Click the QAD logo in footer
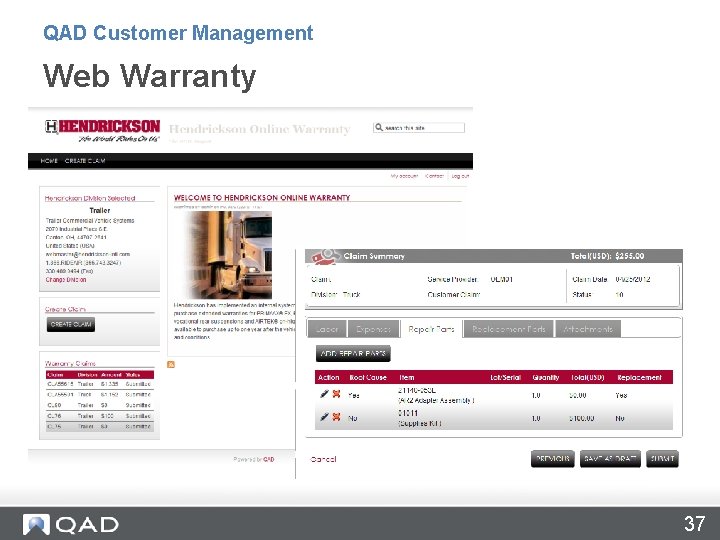The width and height of the screenshot is (720, 540). click(71, 524)
